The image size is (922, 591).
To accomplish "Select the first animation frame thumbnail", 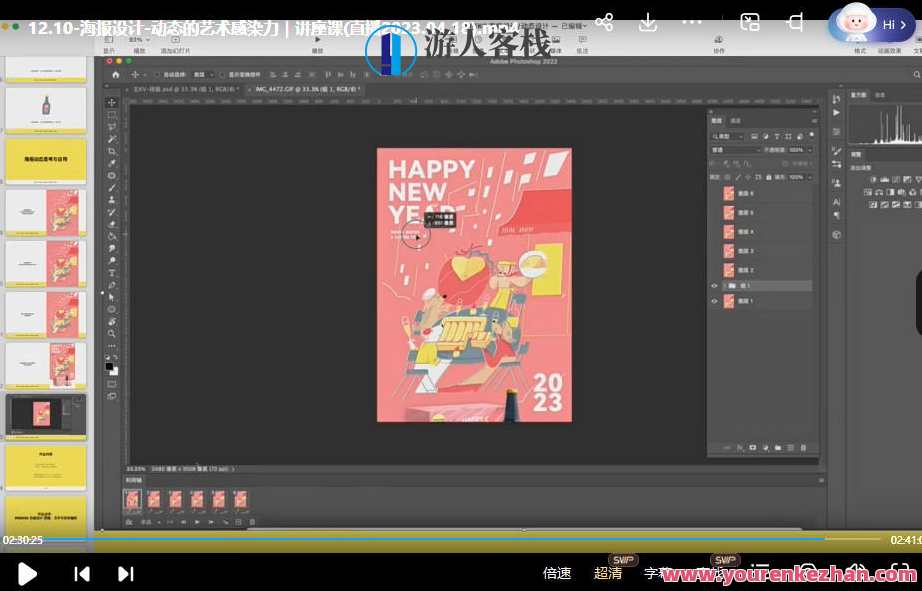I will click(132, 499).
